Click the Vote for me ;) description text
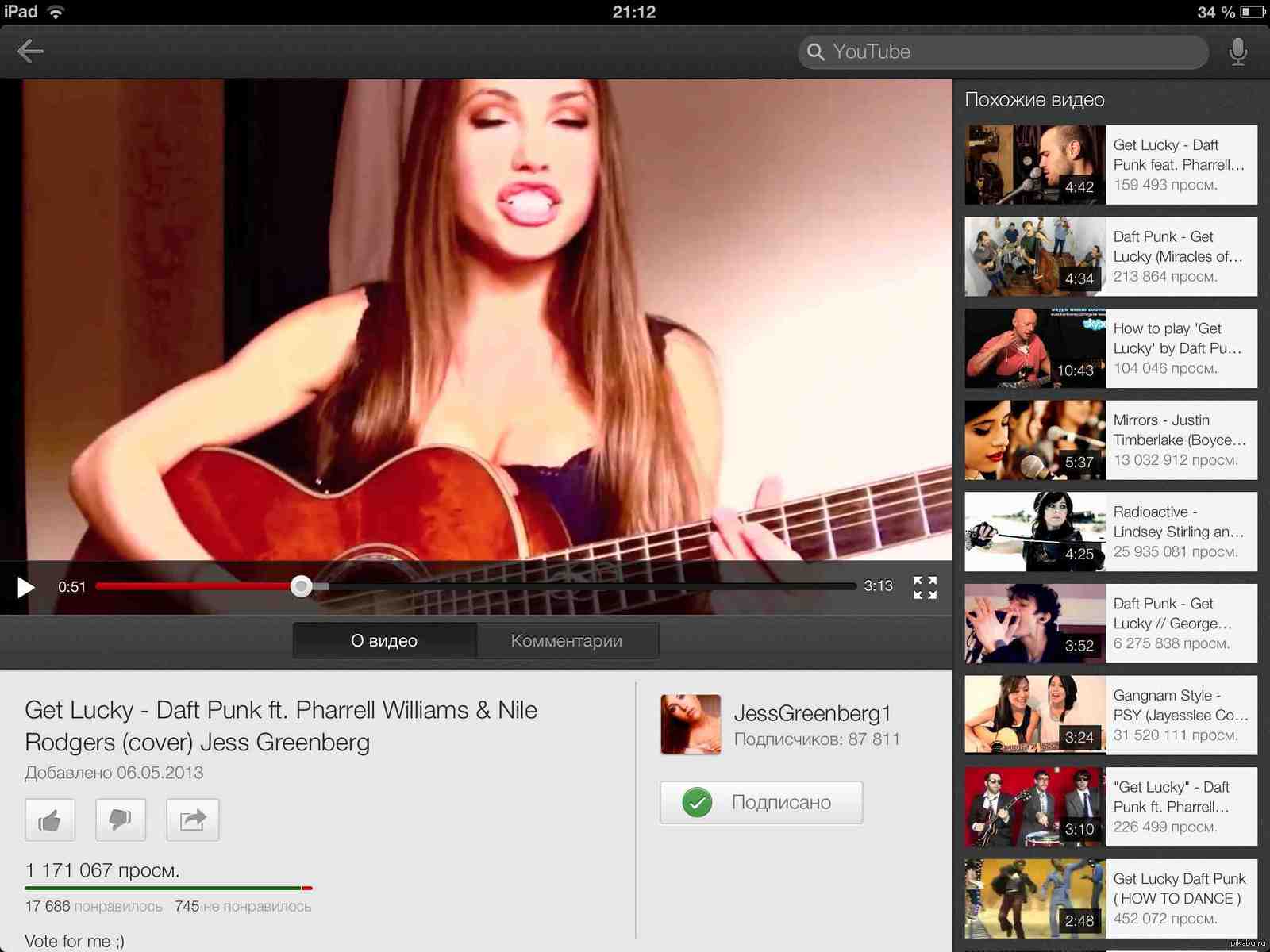 pos(75,941)
